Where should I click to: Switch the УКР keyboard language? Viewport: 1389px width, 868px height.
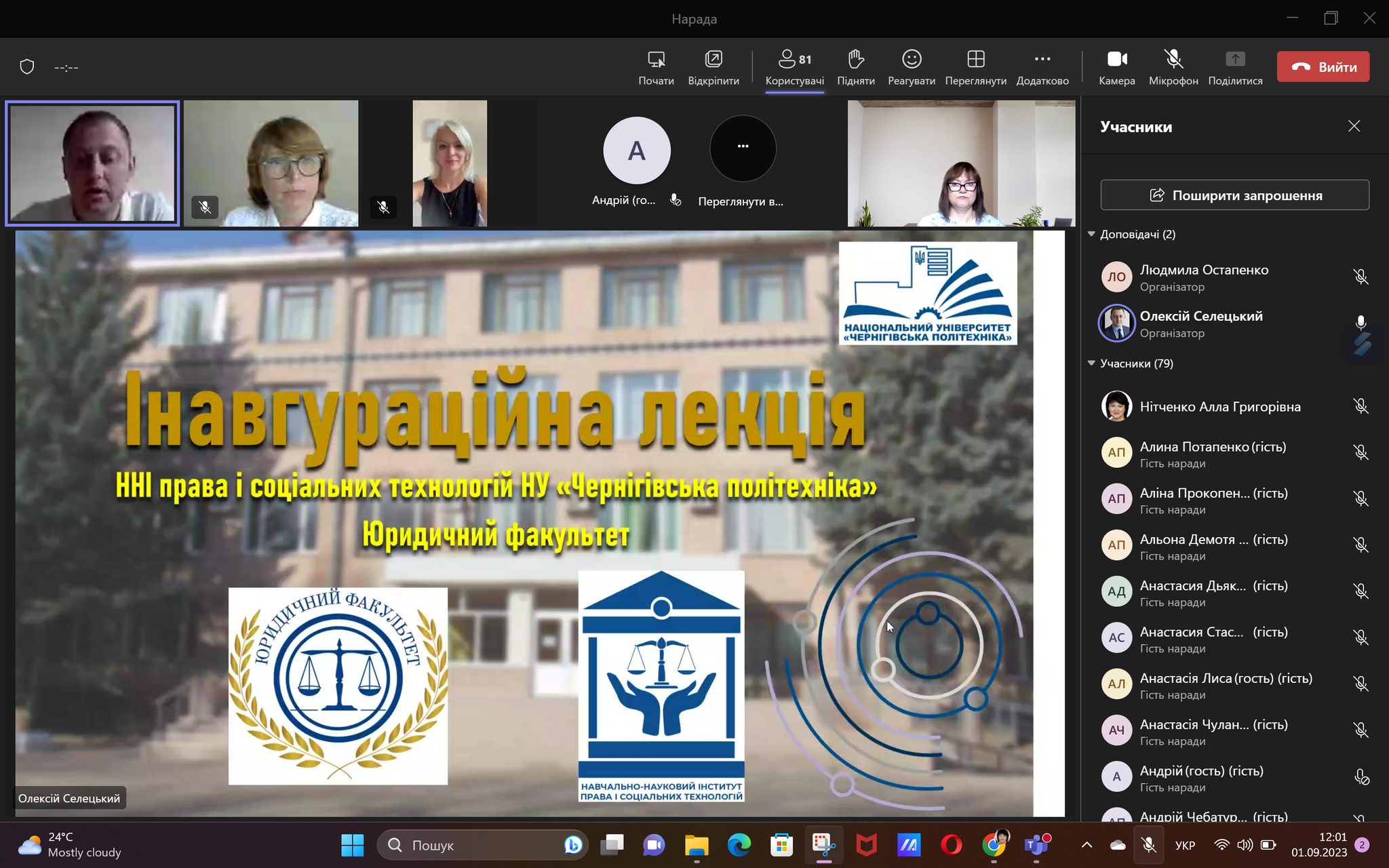[x=1186, y=845]
